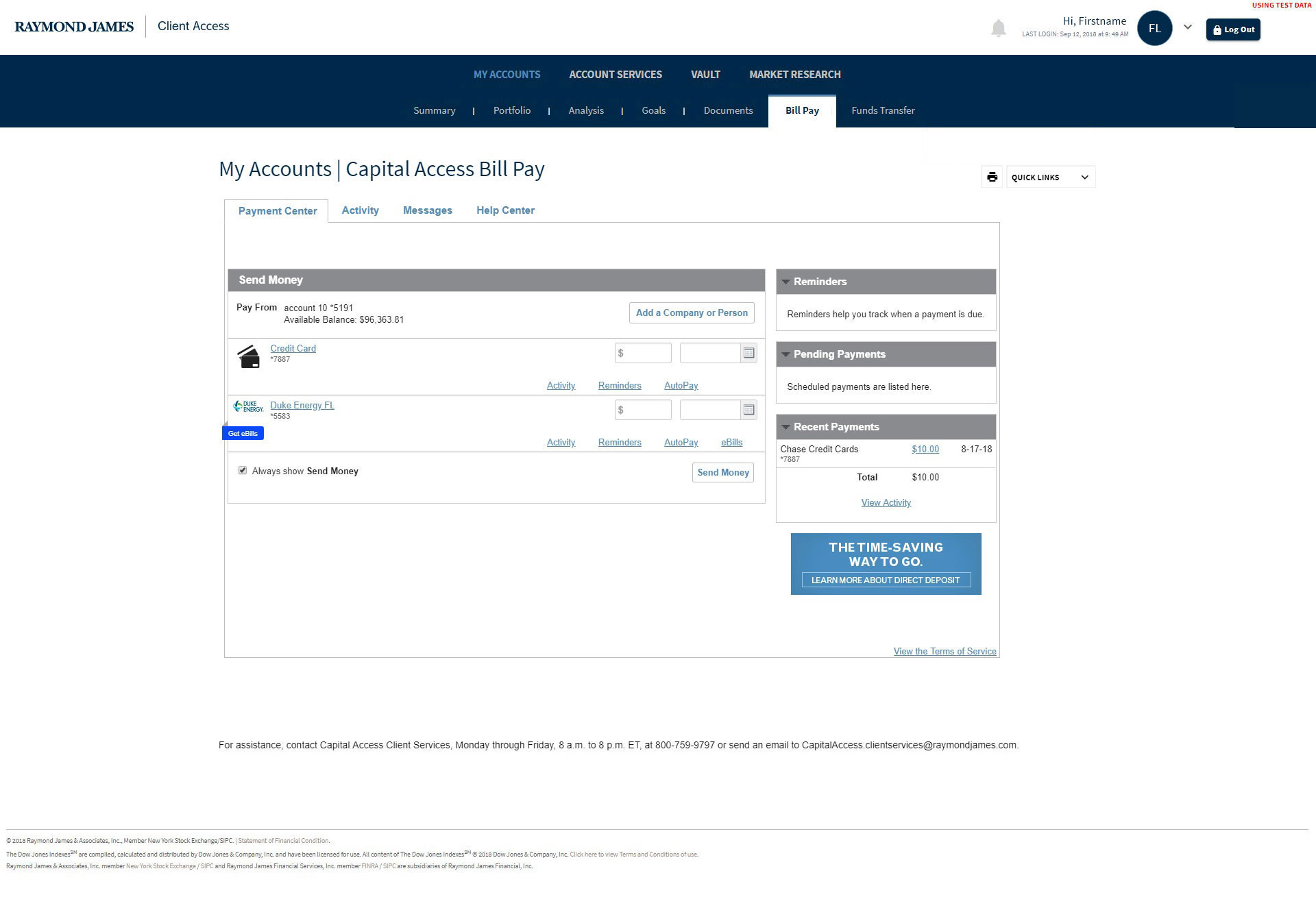
Task: Click the Get eBills badge
Action: point(243,433)
